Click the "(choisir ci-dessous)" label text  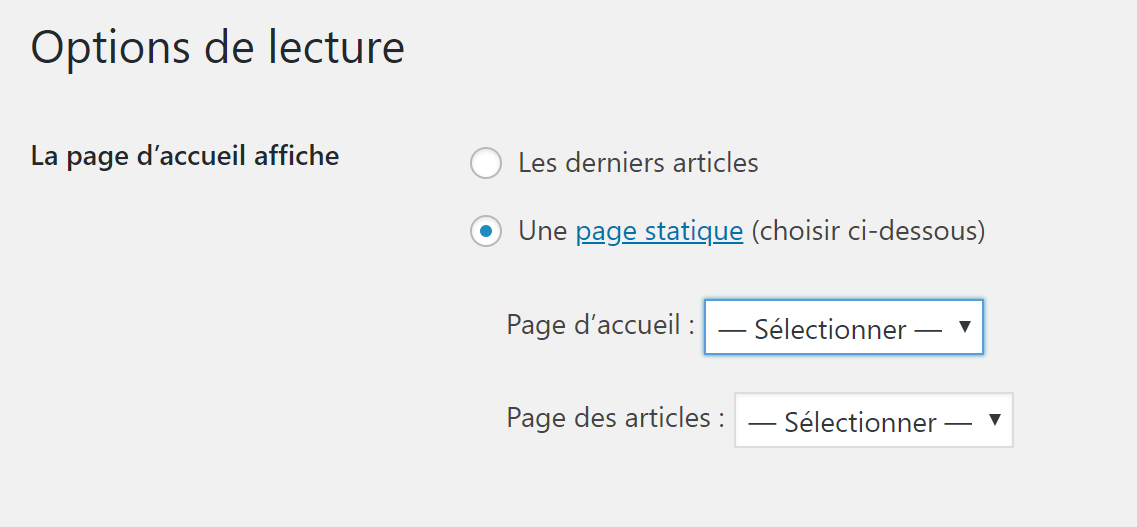[868, 232]
